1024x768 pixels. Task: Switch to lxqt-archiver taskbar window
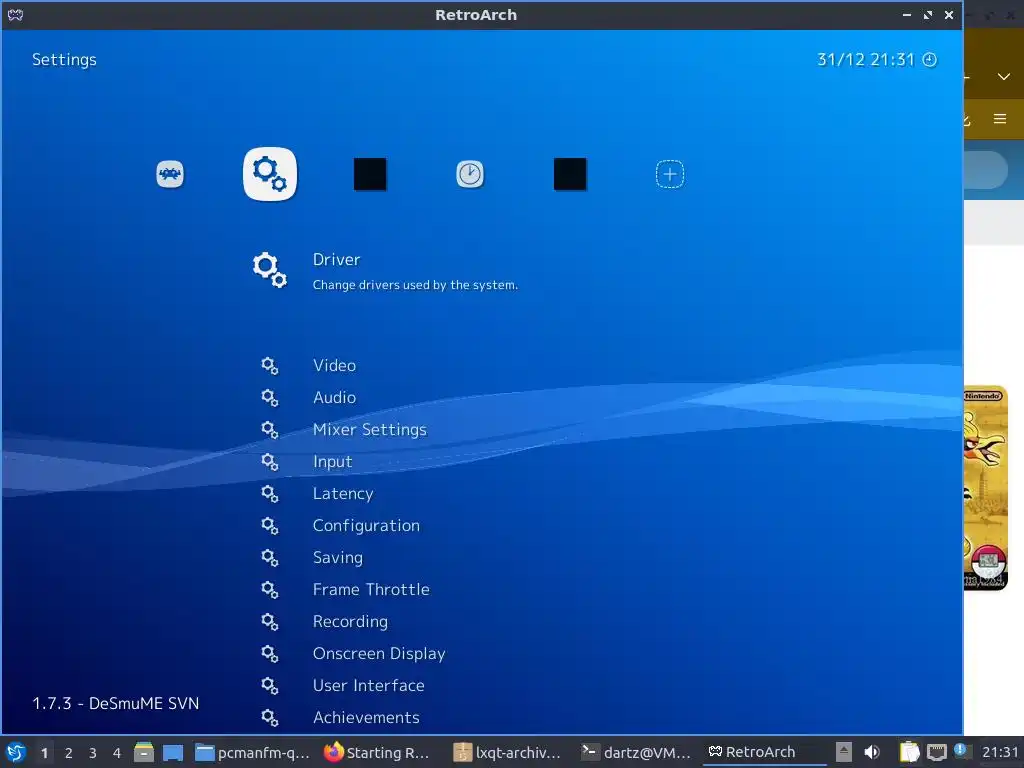[507, 753]
